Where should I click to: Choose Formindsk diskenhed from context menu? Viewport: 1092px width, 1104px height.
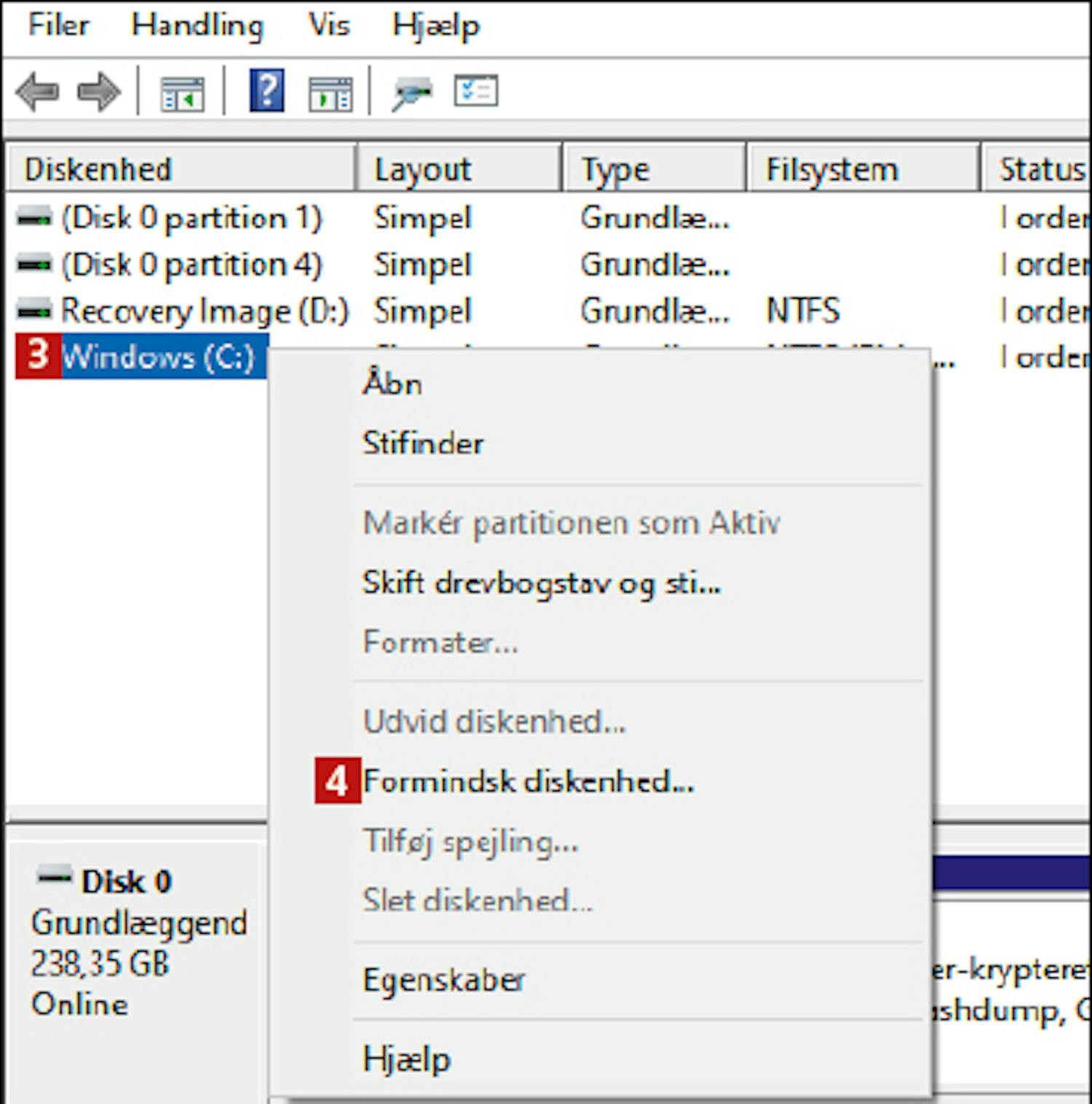528,781
